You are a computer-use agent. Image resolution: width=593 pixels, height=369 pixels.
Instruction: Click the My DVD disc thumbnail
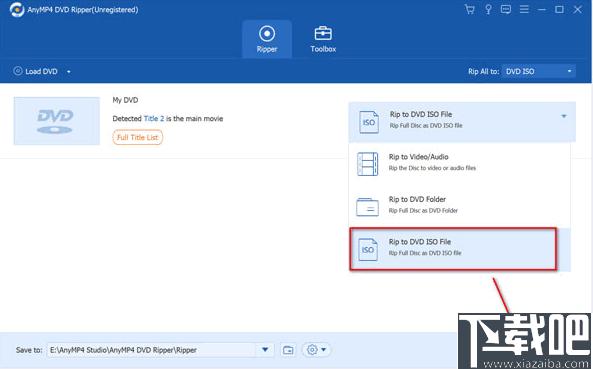click(x=57, y=121)
